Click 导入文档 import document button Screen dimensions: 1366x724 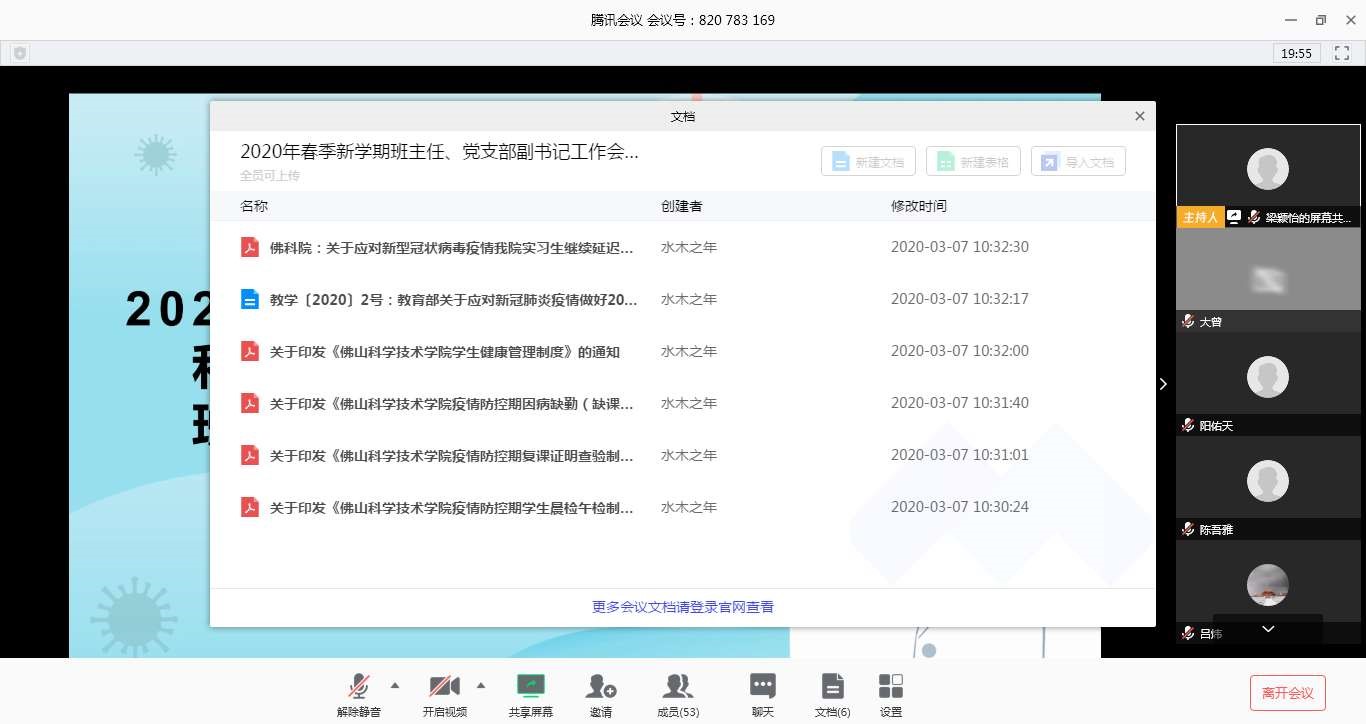point(1078,161)
